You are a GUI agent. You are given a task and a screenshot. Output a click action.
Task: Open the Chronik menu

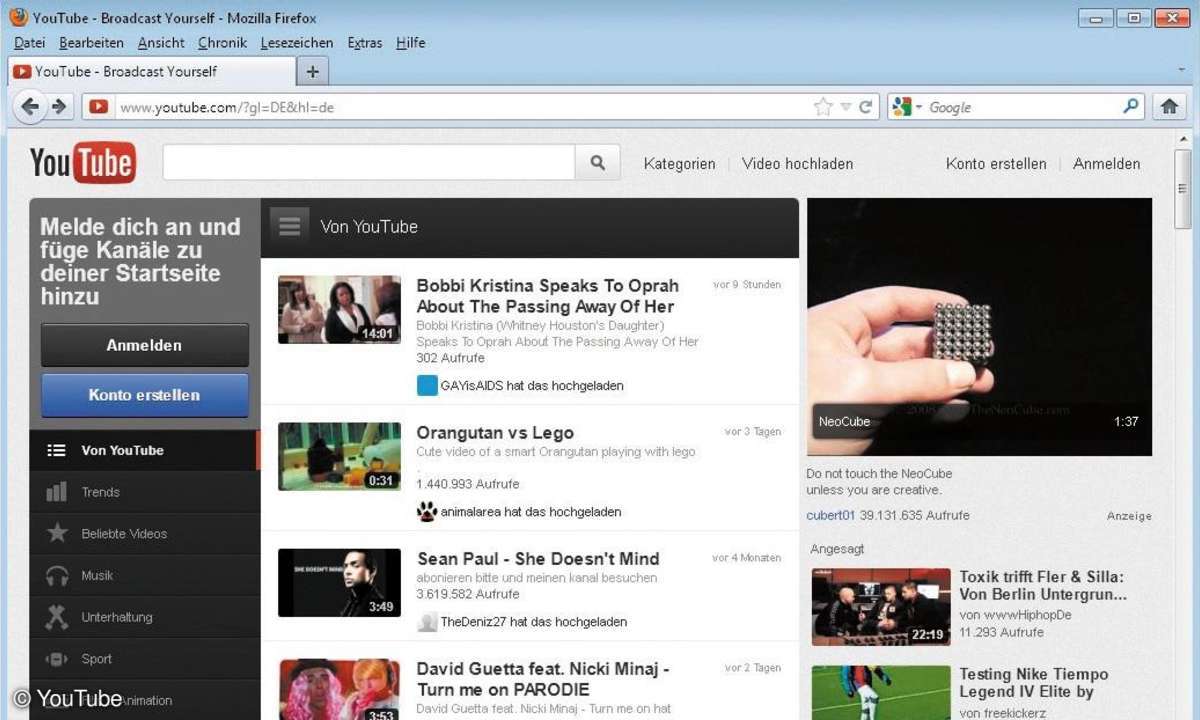point(222,43)
